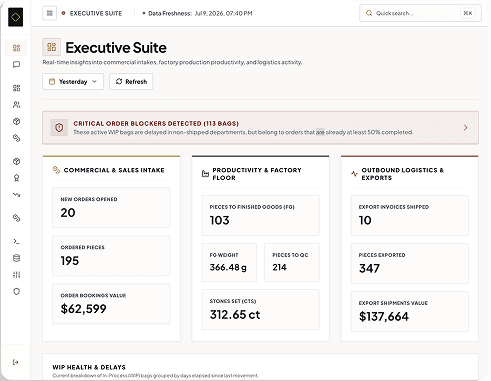The width and height of the screenshot is (491, 381).
Task: Click the Commercial & Sales Intake header icon
Action: [x=56, y=170]
